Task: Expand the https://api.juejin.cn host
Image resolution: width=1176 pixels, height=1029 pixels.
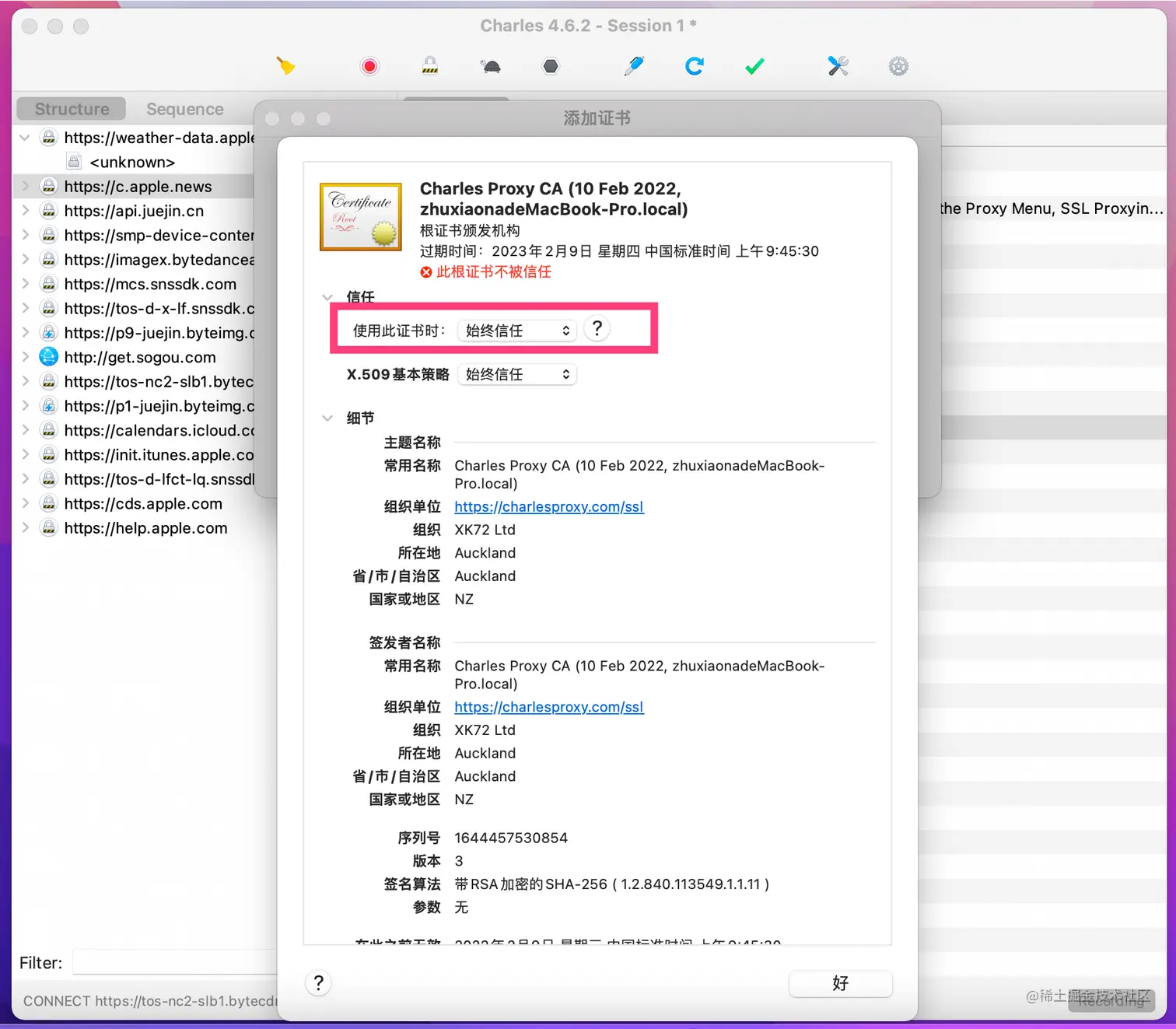Action: 25,211
